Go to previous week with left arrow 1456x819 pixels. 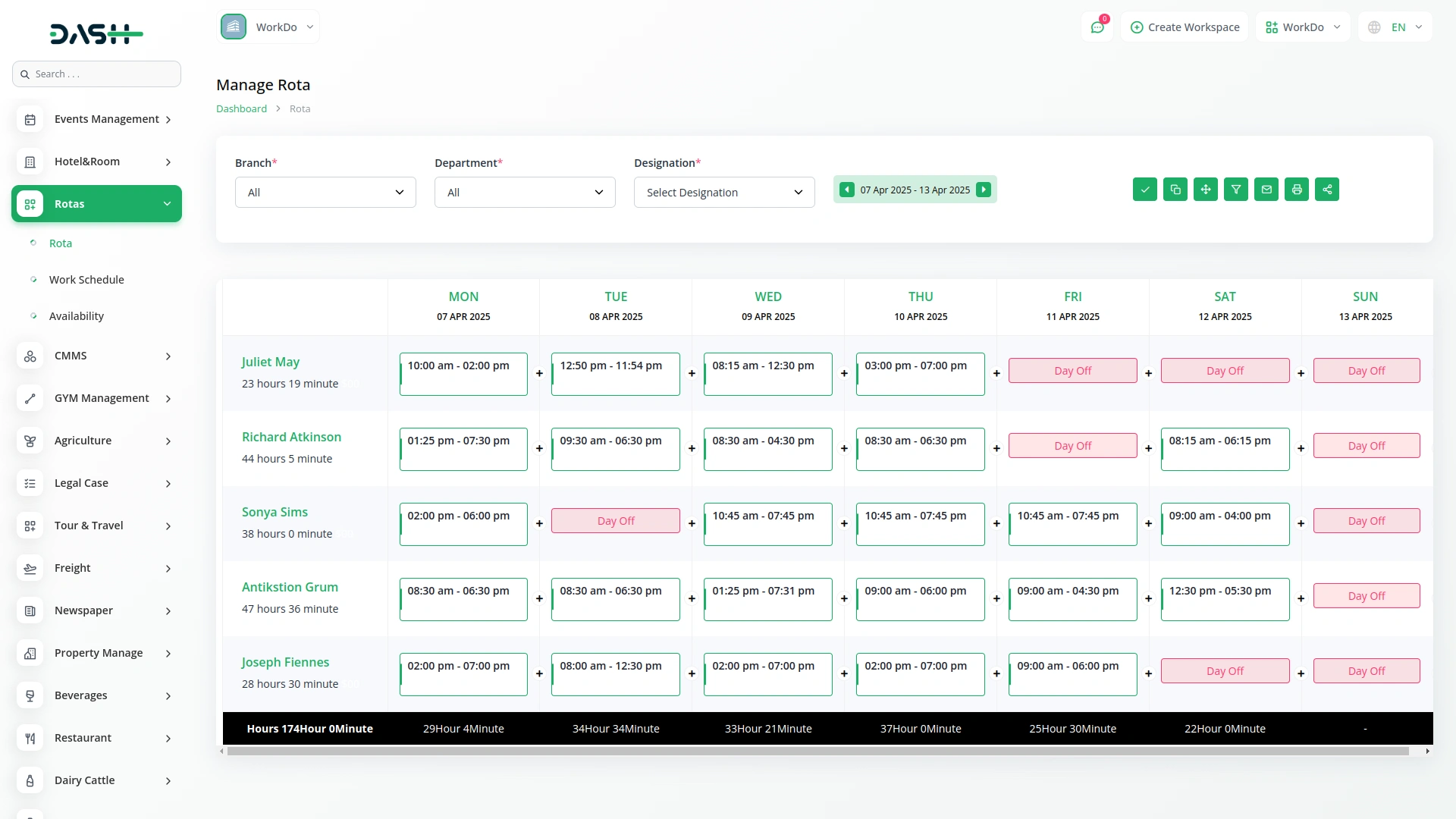tap(847, 190)
